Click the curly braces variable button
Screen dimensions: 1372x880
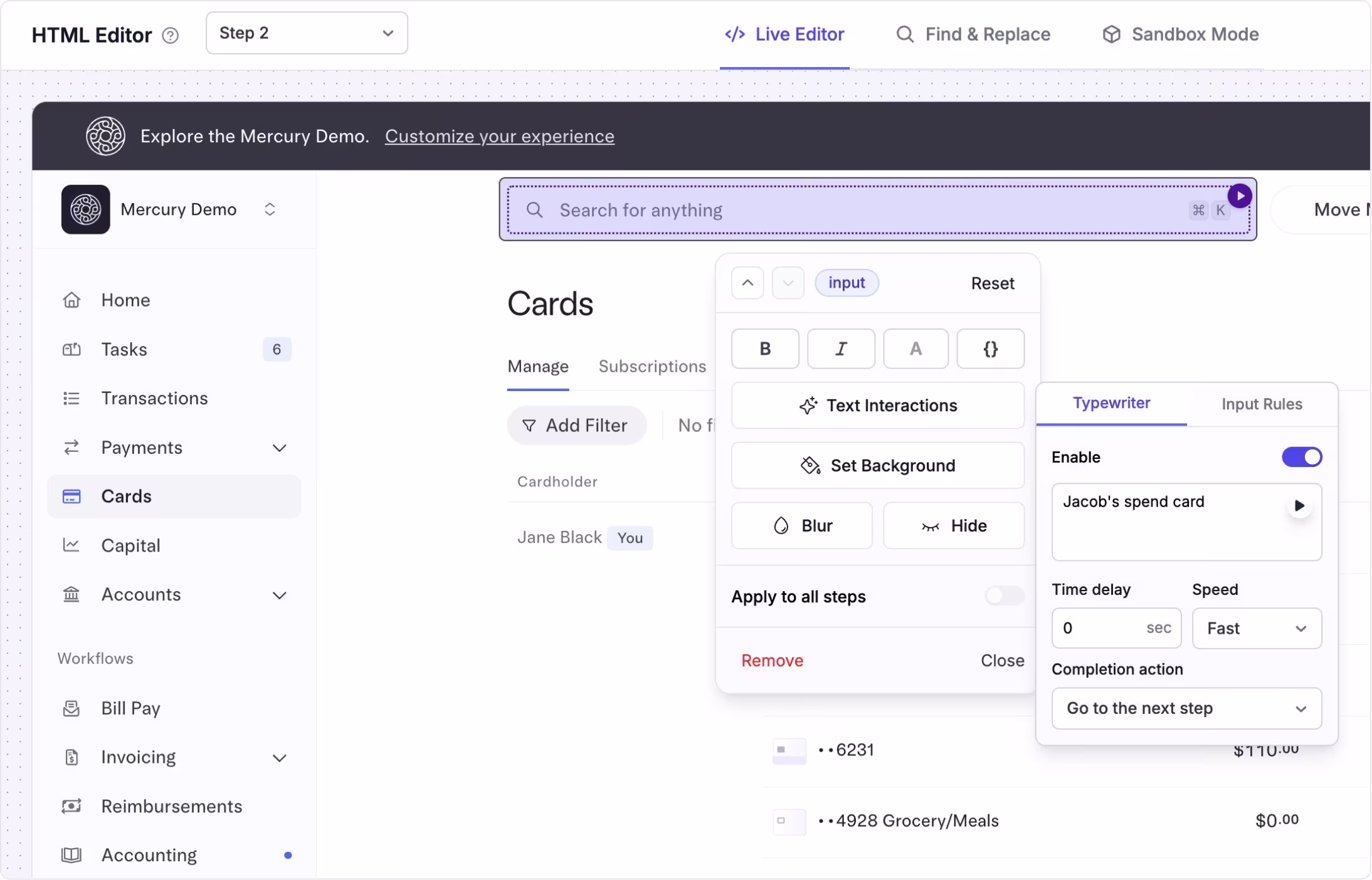click(990, 348)
